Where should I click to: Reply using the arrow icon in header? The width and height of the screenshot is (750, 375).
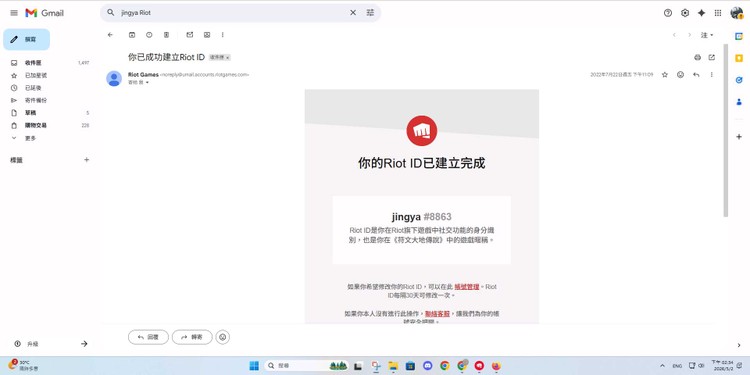[x=696, y=75]
